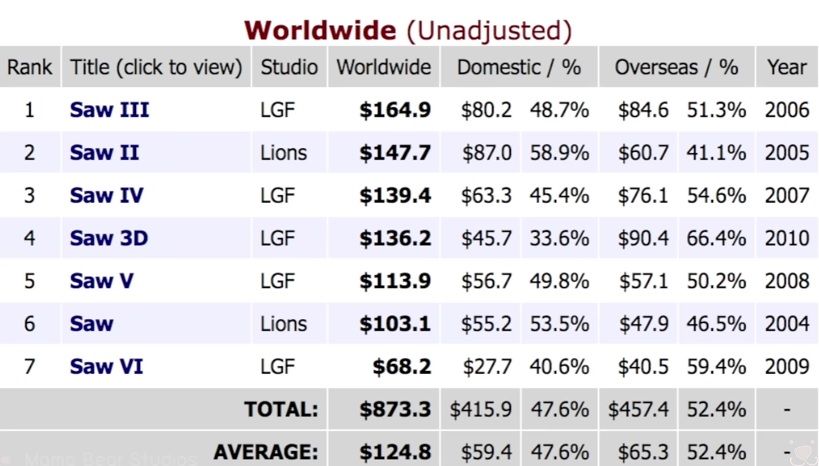Select the Saw V movie link
Image resolution: width=819 pixels, height=466 pixels.
tap(101, 281)
